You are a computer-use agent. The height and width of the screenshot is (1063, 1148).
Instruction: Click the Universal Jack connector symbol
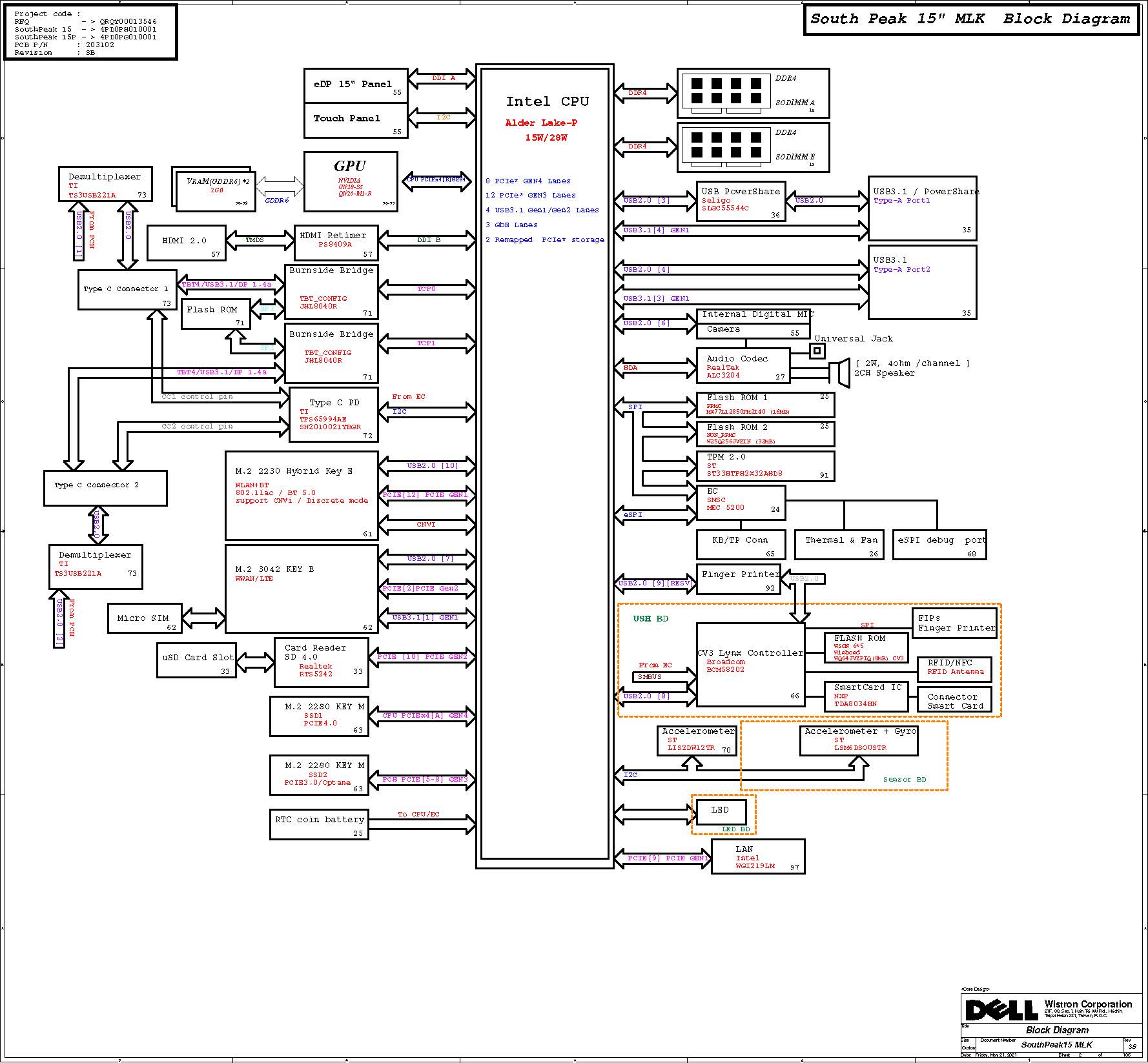click(x=817, y=351)
